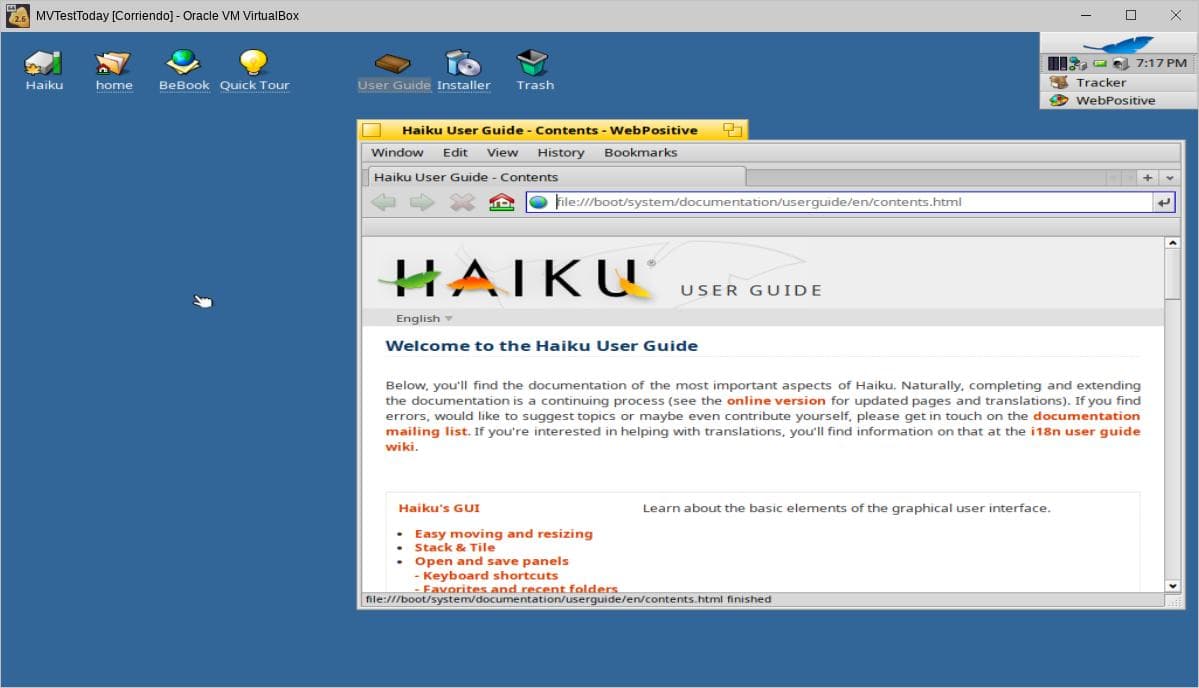
Task: Select the Haiku User Guide - Contents tab
Action: coord(466,177)
